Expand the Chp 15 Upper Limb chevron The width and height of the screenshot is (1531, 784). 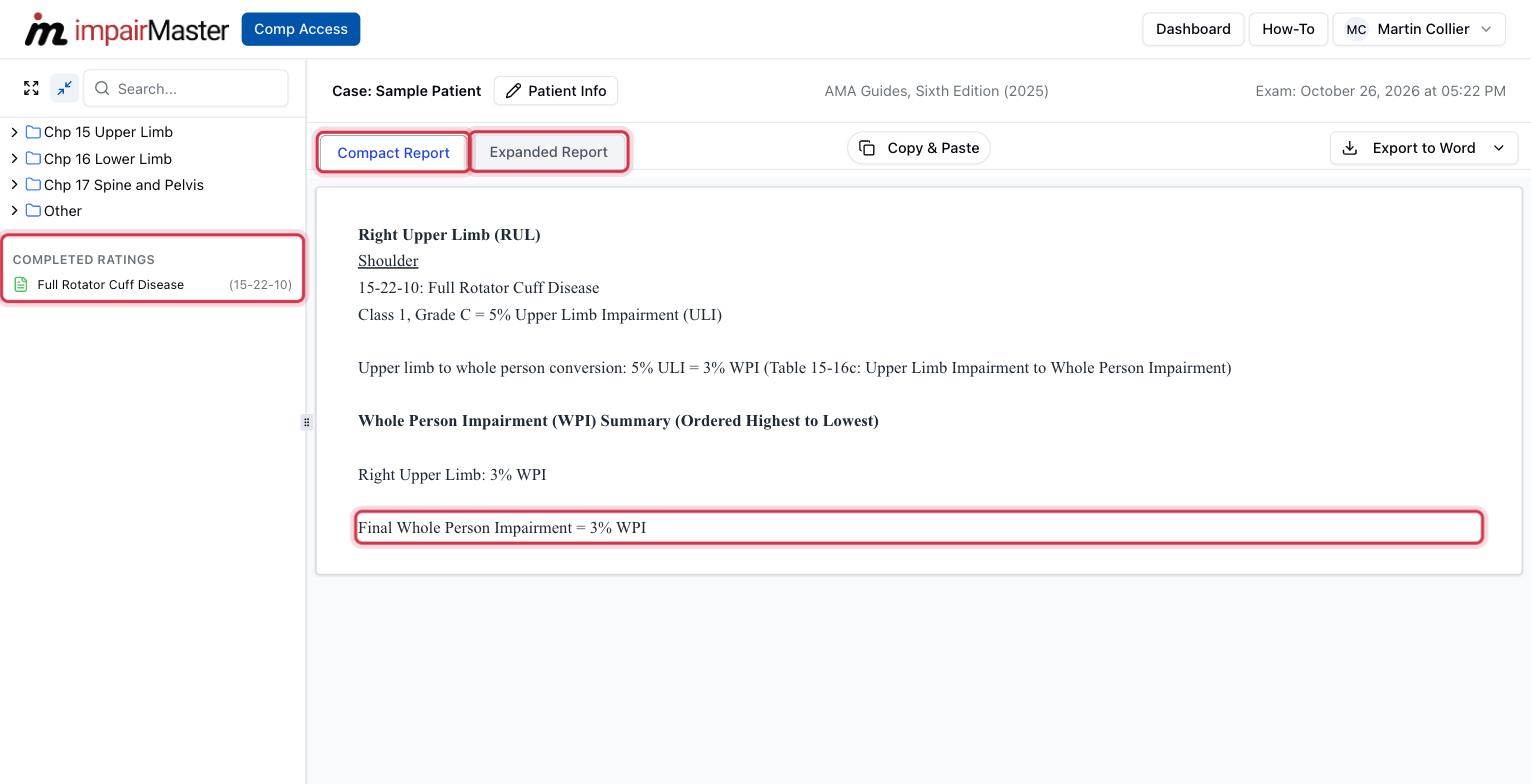pos(14,132)
